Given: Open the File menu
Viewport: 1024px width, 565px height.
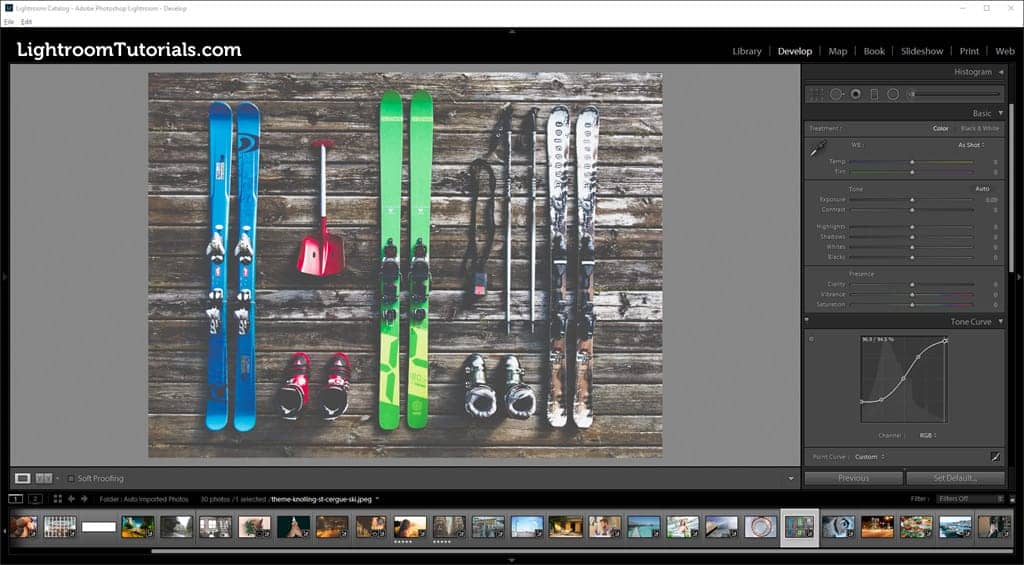Looking at the screenshot, I should tap(9, 21).
